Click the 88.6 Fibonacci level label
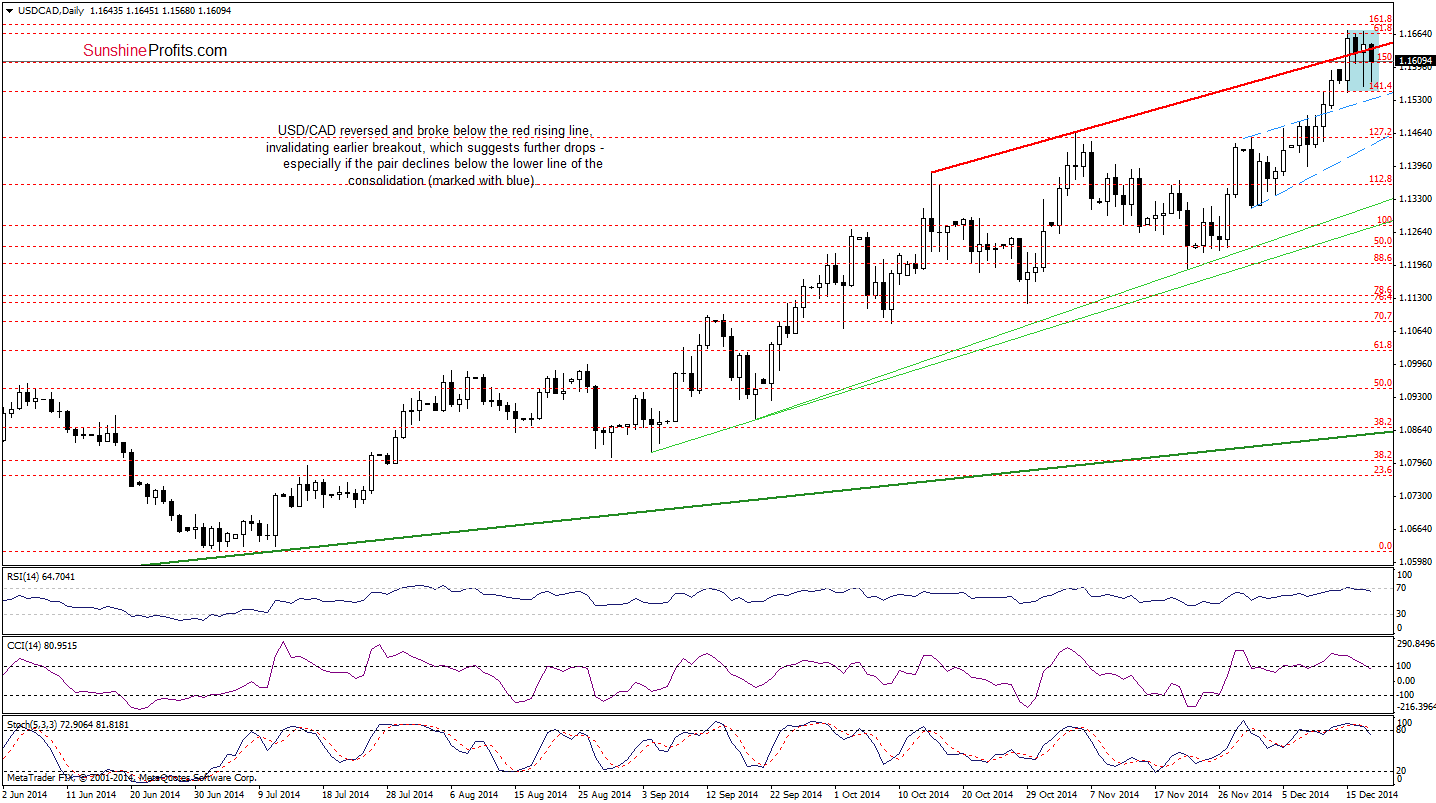 [1383, 257]
